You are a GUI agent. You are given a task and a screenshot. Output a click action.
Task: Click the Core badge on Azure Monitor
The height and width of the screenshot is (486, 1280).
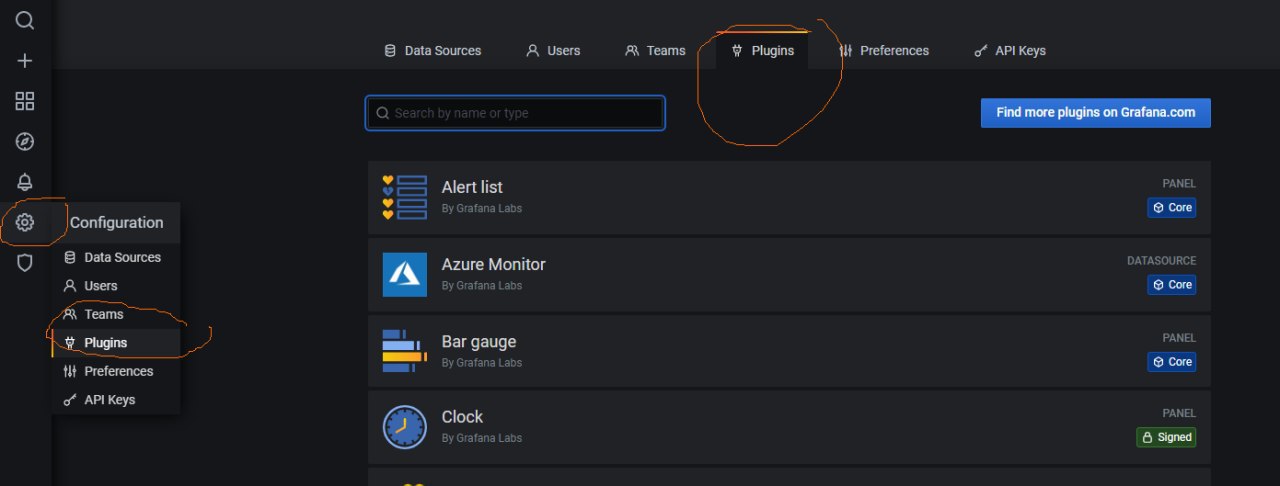tap(1171, 285)
